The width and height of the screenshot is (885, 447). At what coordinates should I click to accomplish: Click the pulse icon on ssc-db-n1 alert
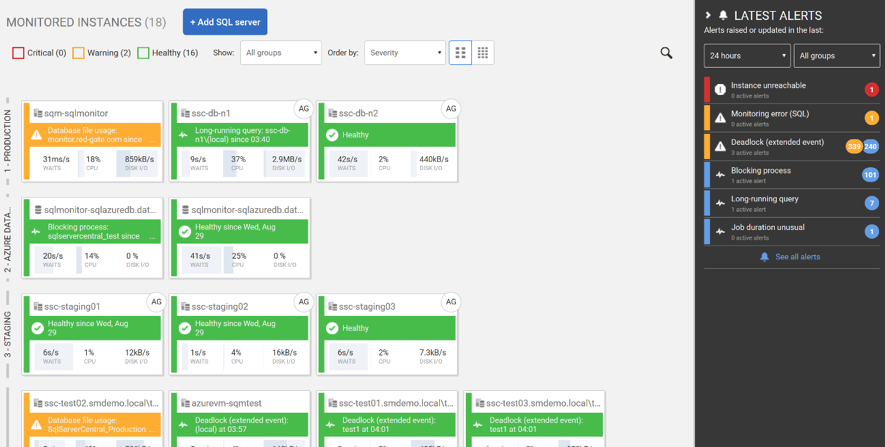183,135
